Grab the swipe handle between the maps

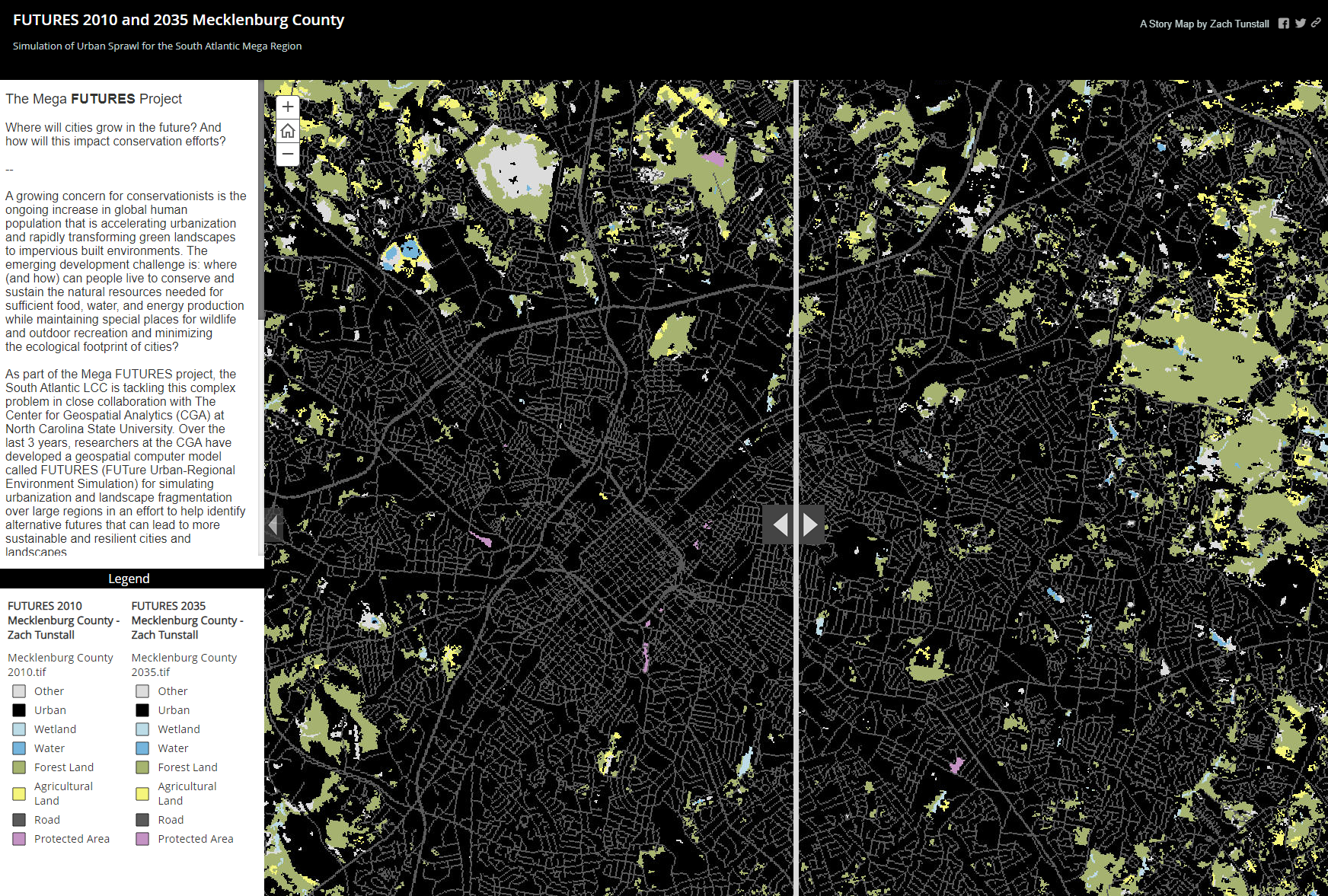[x=794, y=525]
